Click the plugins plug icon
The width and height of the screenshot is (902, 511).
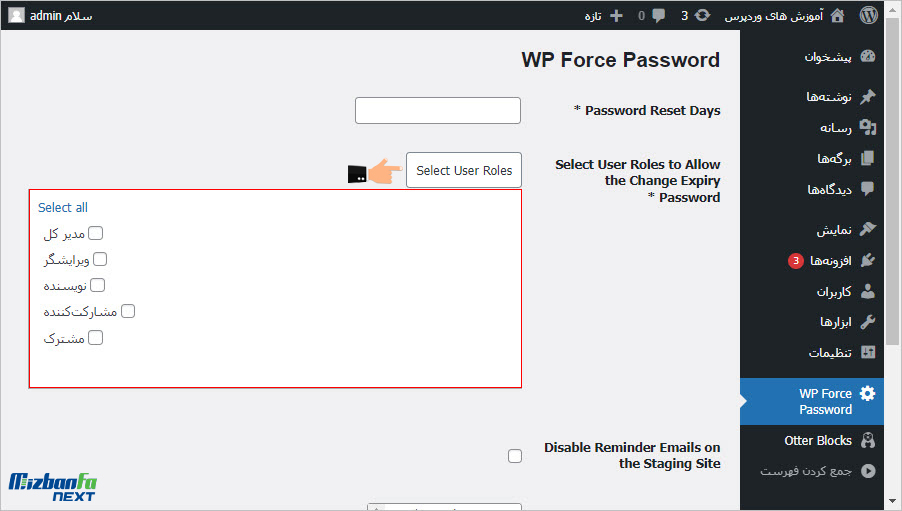pyautogui.click(x=867, y=261)
